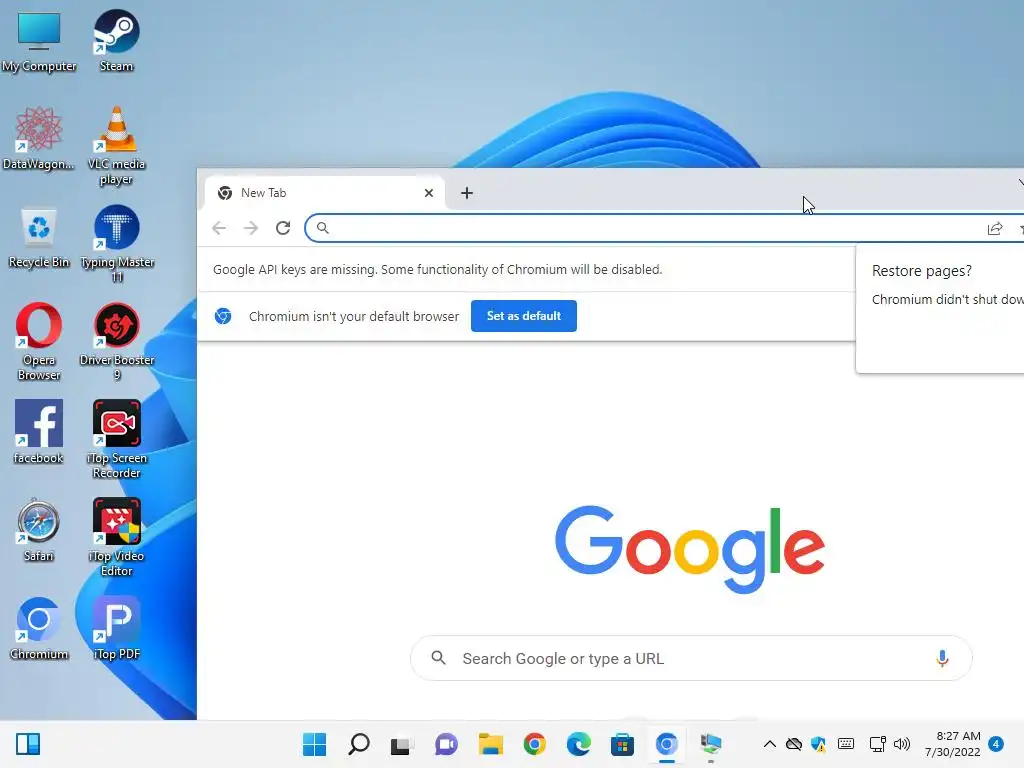Switch to the New Tab tab
Viewport: 1024px width, 768px height.
(325, 193)
